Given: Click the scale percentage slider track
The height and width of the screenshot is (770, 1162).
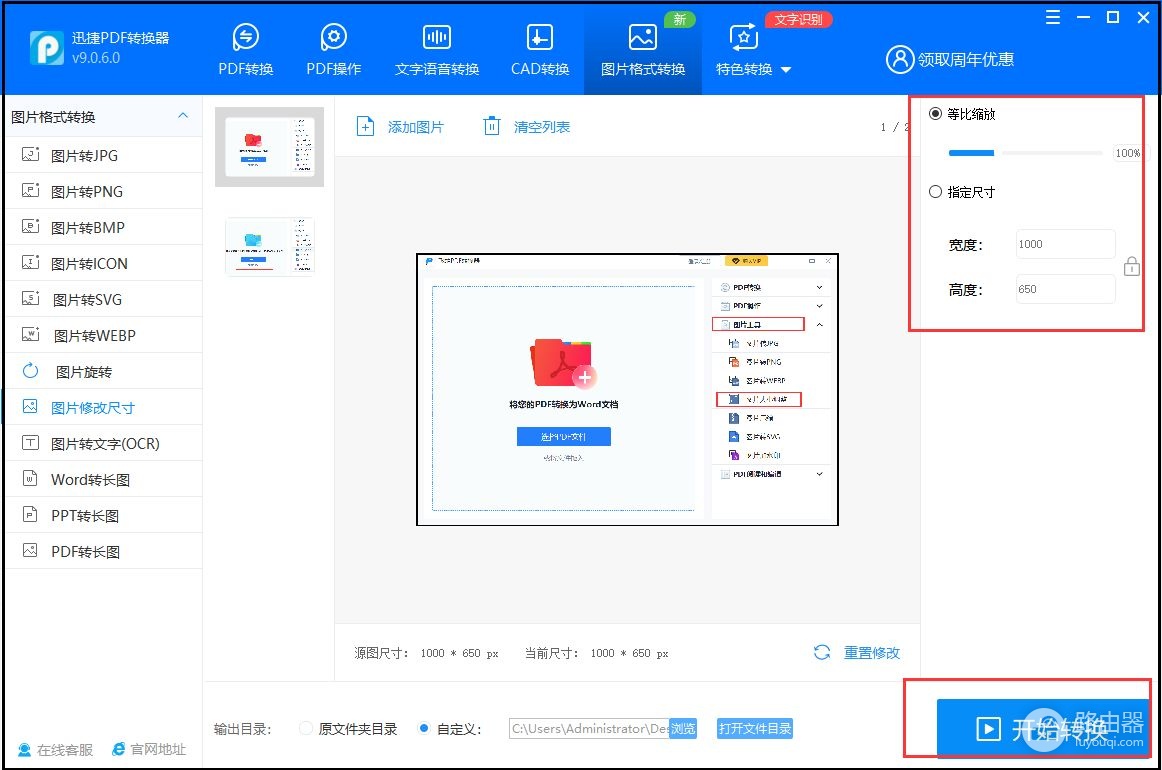Looking at the screenshot, I should coord(1026,153).
